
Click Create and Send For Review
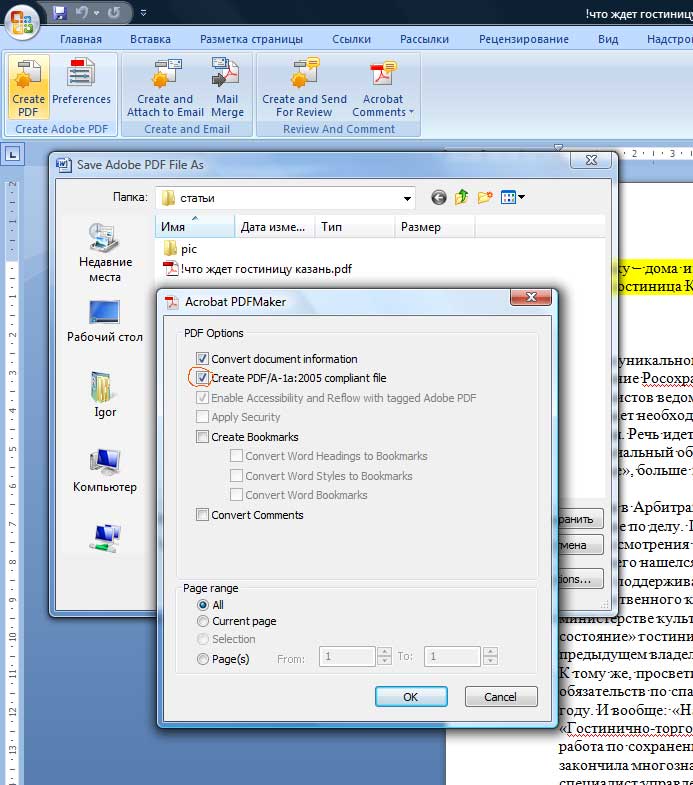[x=304, y=88]
